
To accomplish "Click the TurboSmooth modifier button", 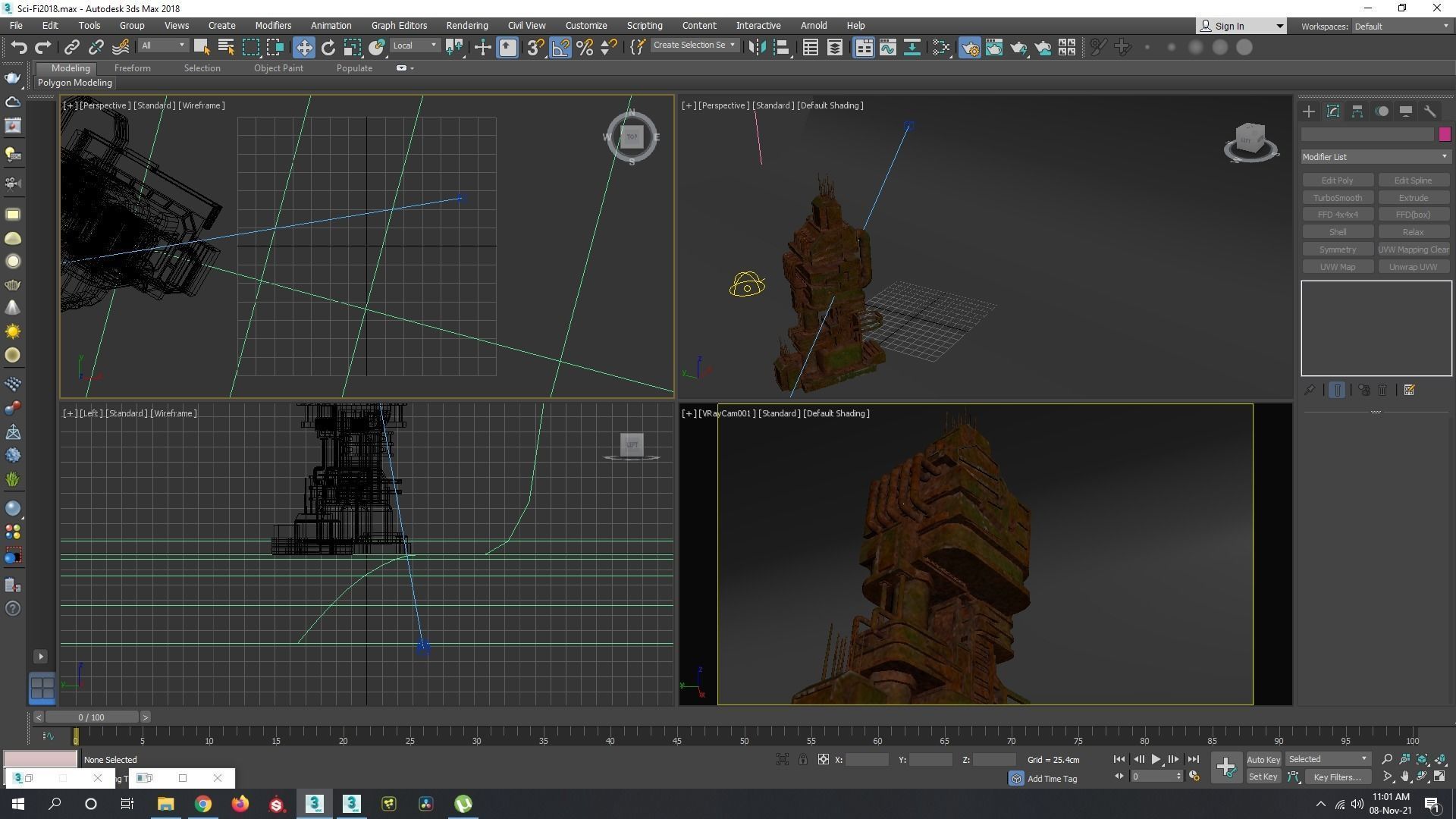I will 1337,198.
